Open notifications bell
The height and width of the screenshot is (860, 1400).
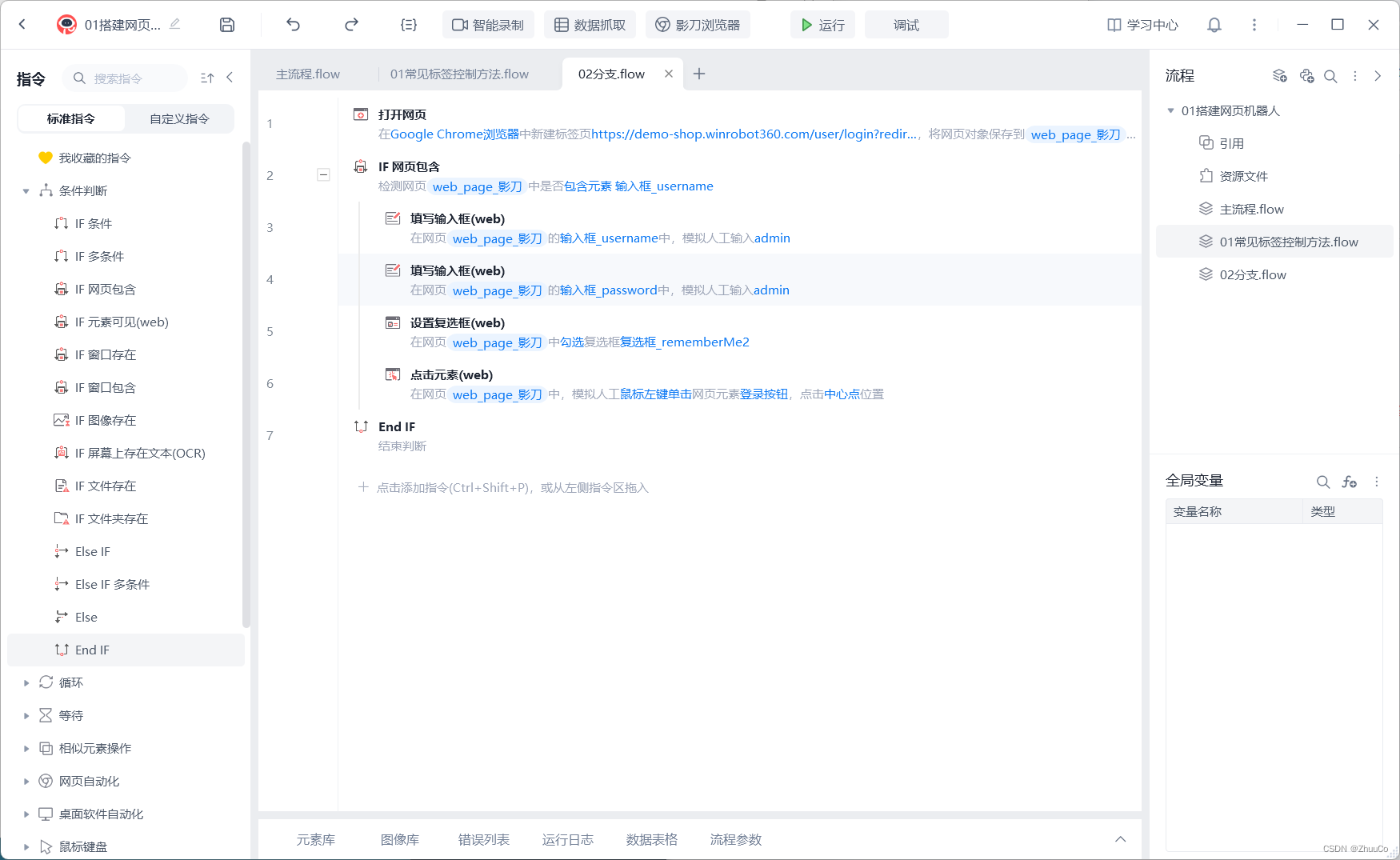[x=1214, y=25]
